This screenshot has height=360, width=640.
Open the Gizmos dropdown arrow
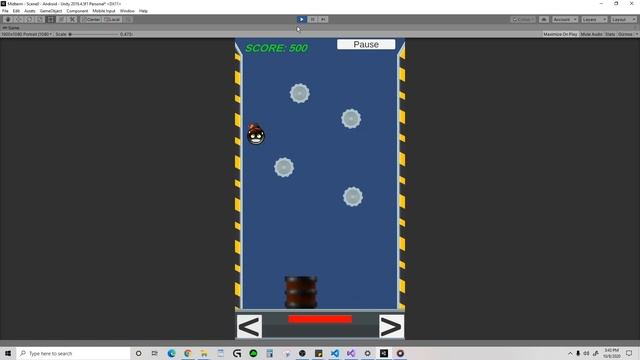[636, 34]
